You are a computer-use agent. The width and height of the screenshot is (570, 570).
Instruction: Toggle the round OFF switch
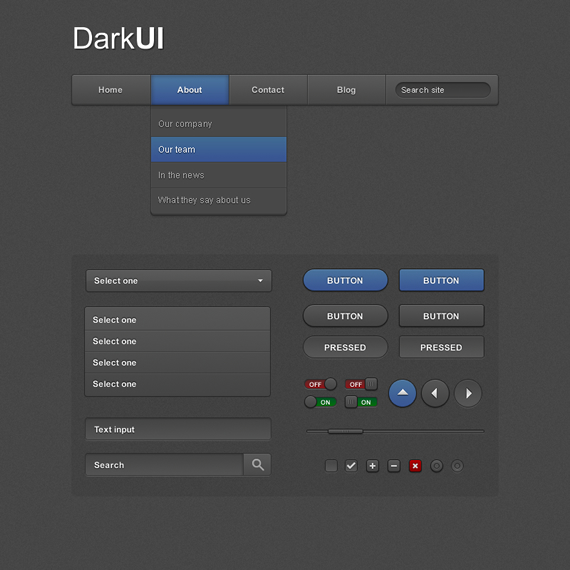(x=320, y=384)
